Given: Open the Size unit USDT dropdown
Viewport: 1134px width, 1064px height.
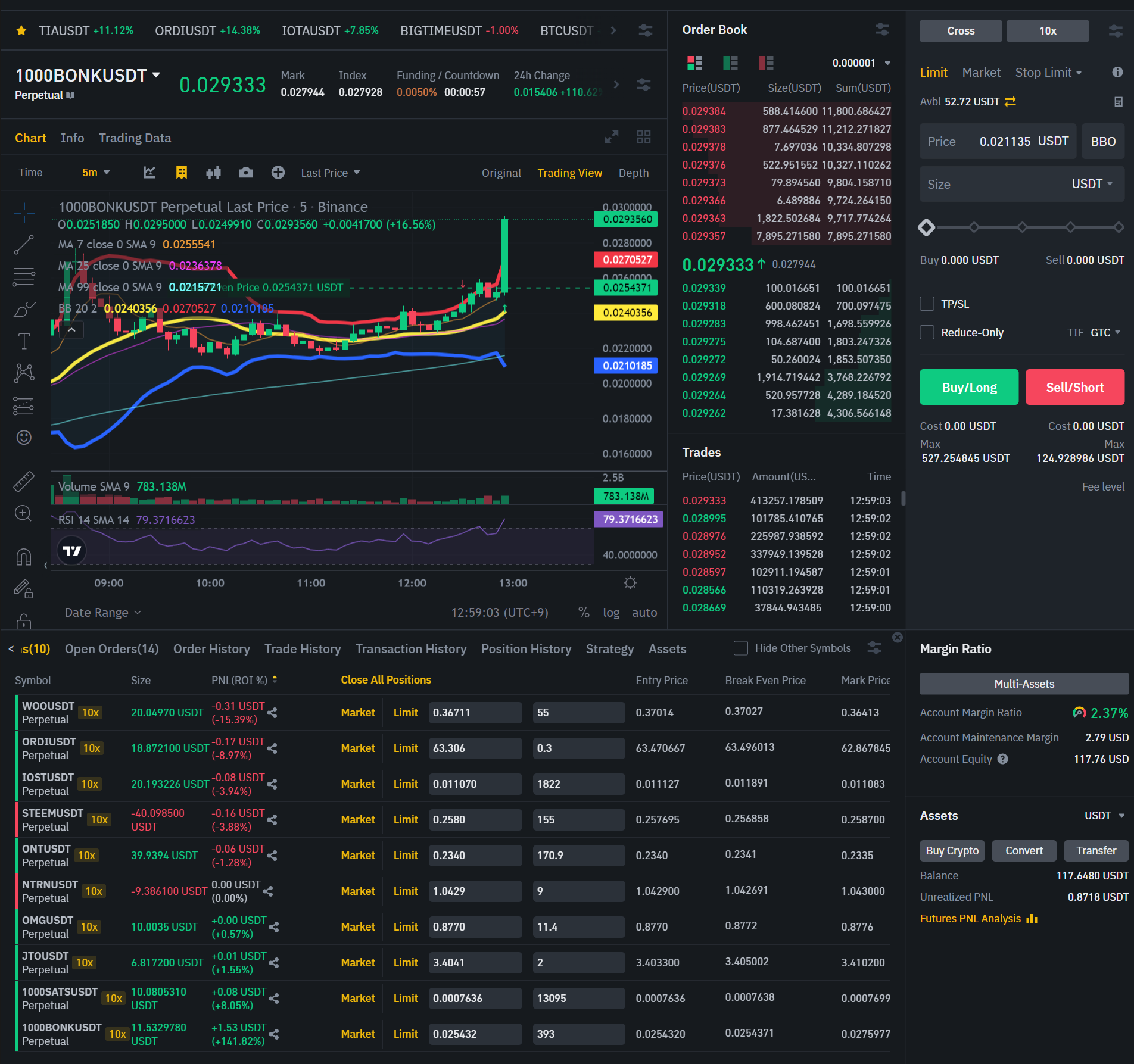Looking at the screenshot, I should point(1092,184).
